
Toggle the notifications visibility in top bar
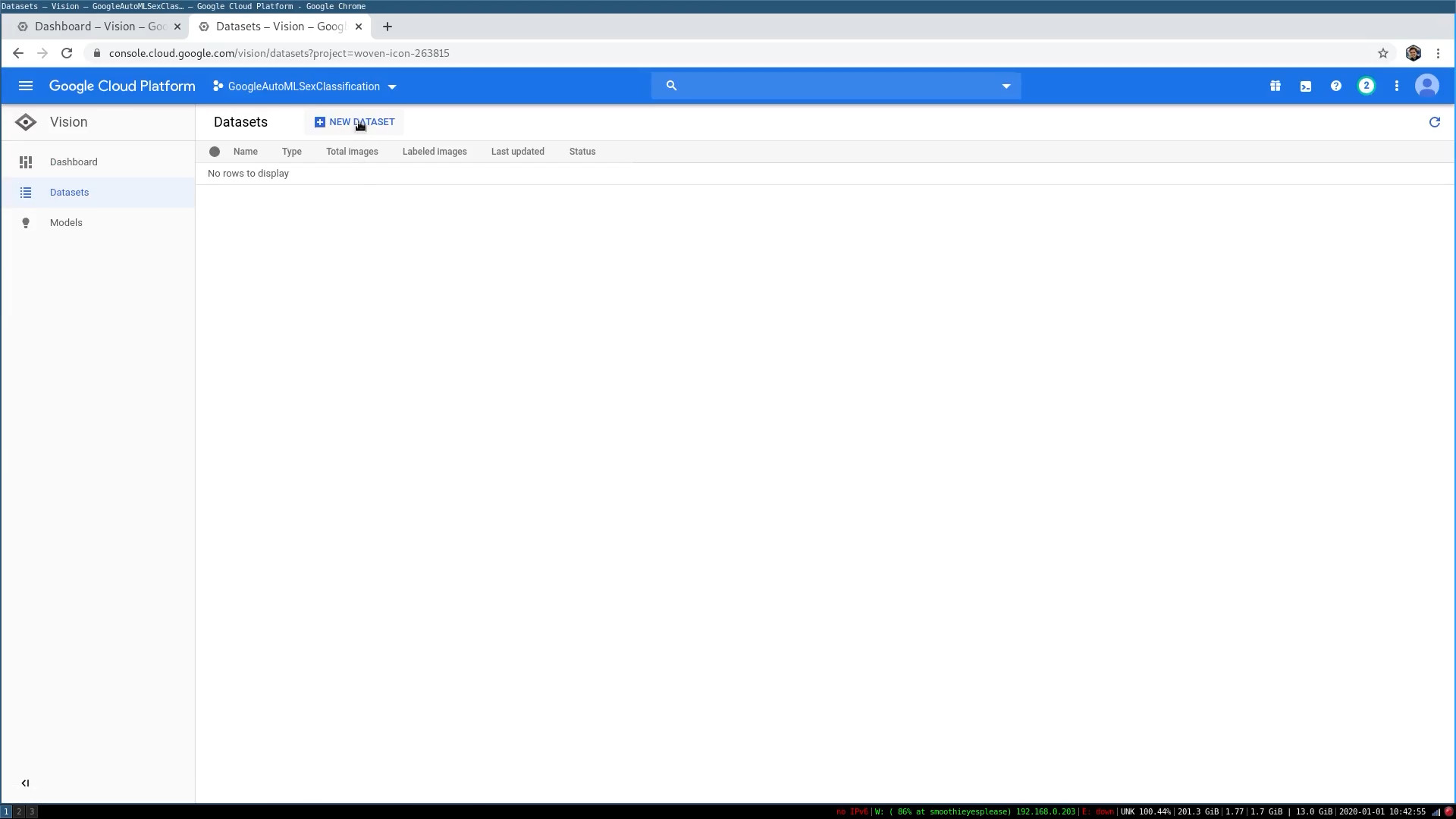coord(1367,85)
